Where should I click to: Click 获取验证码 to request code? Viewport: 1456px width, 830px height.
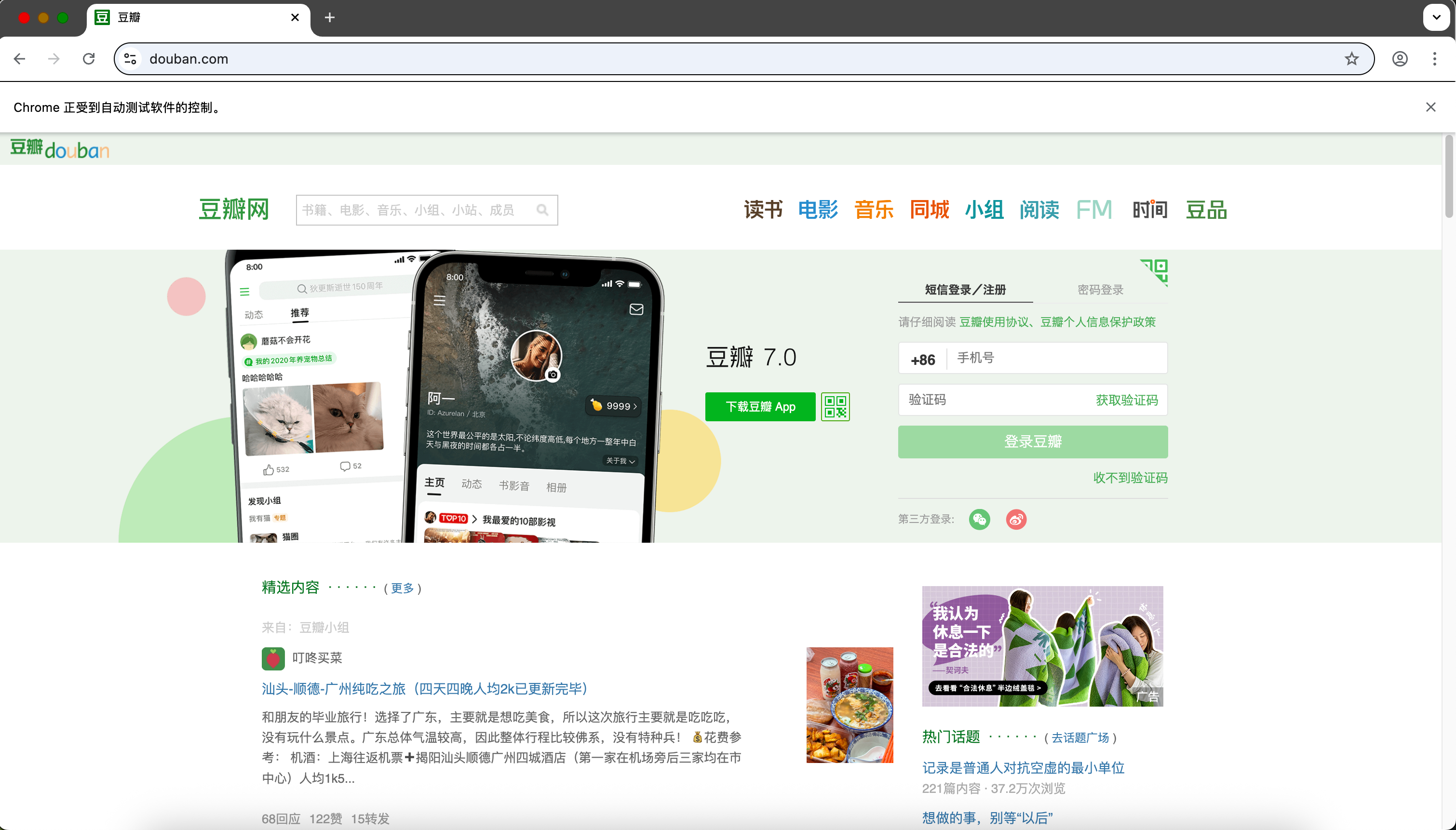1127,400
